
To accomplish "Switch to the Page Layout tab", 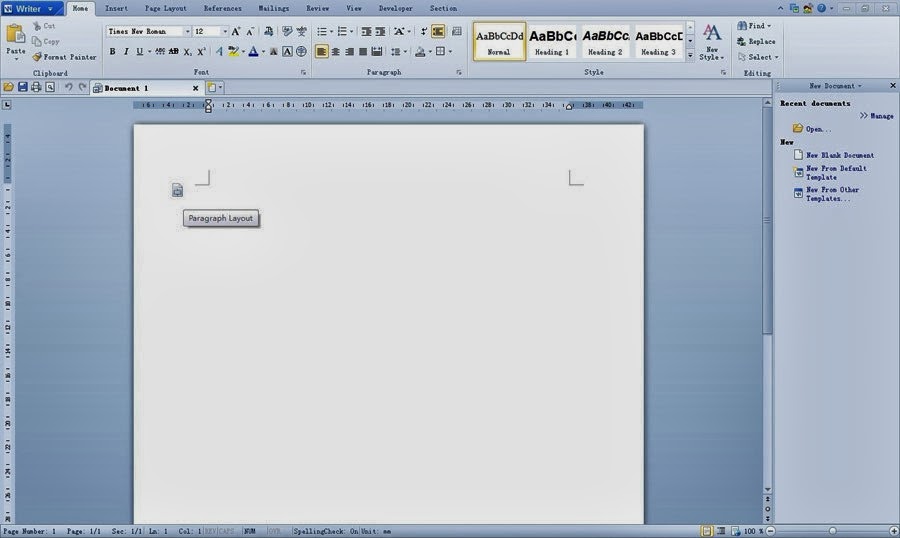I will (x=165, y=8).
